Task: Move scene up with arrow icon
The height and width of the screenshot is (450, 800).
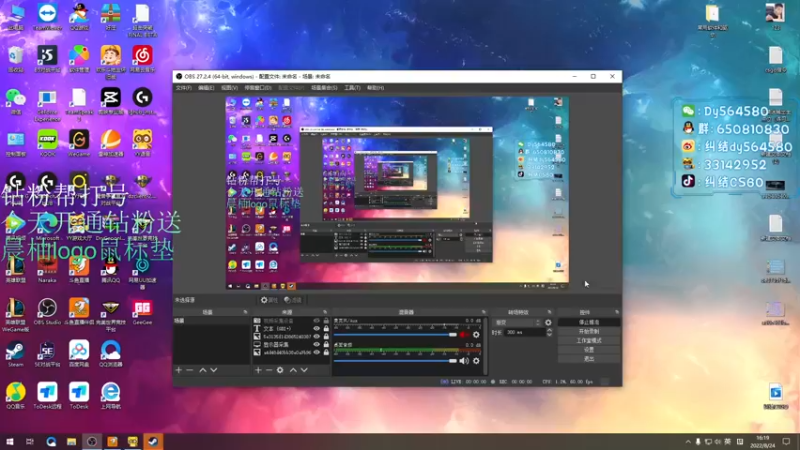Action: 203,370
